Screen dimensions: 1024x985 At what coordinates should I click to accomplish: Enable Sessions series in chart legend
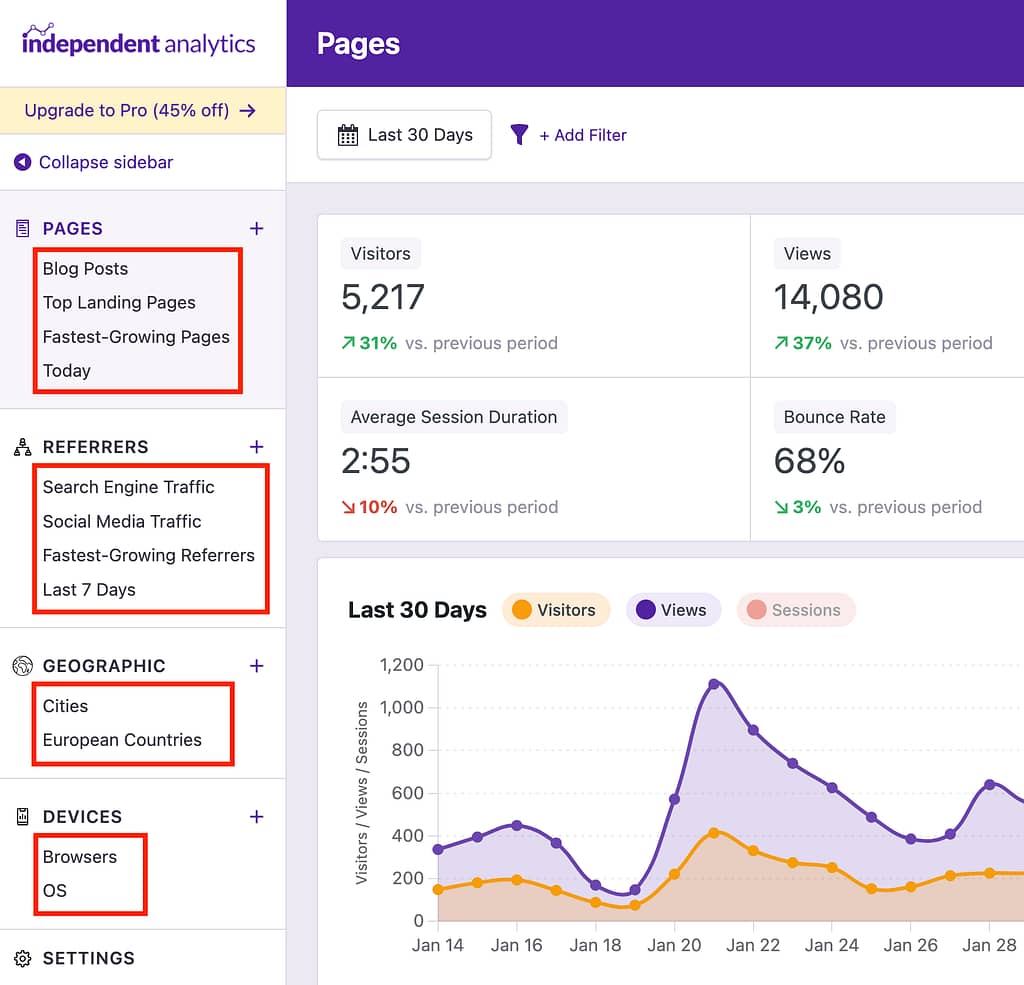[x=795, y=610]
